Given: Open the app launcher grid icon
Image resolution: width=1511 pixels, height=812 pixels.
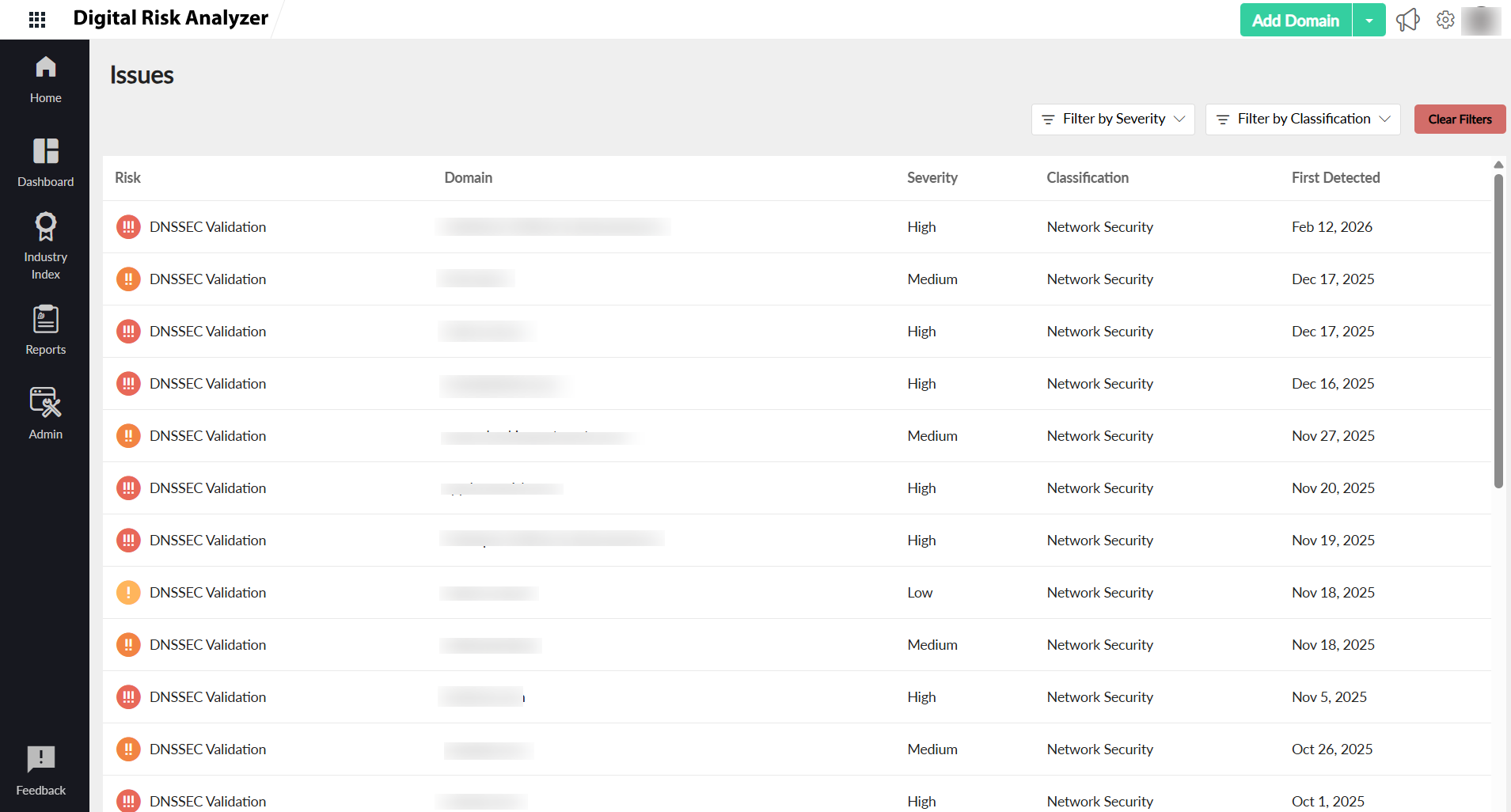Looking at the screenshot, I should [x=37, y=20].
